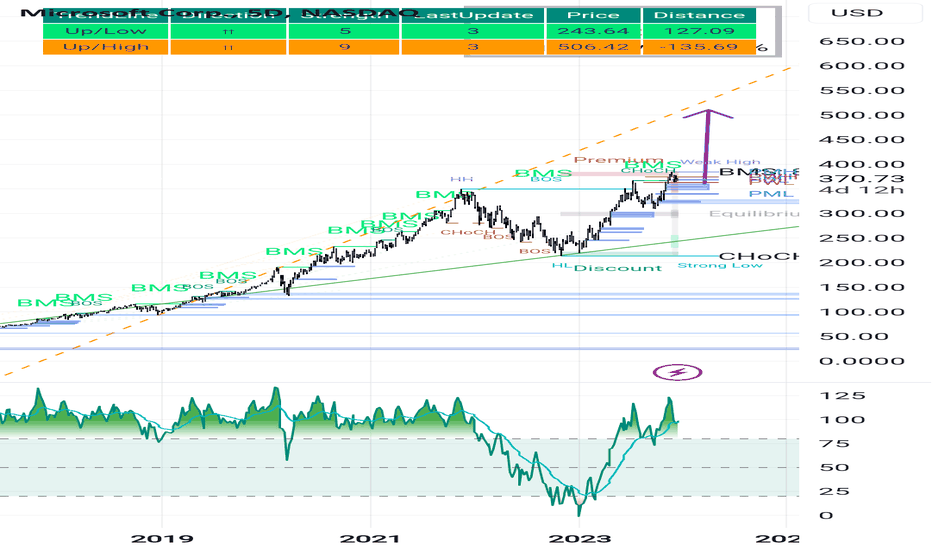
Task: Click the 0.0000 price axis label
Action: coord(862,362)
